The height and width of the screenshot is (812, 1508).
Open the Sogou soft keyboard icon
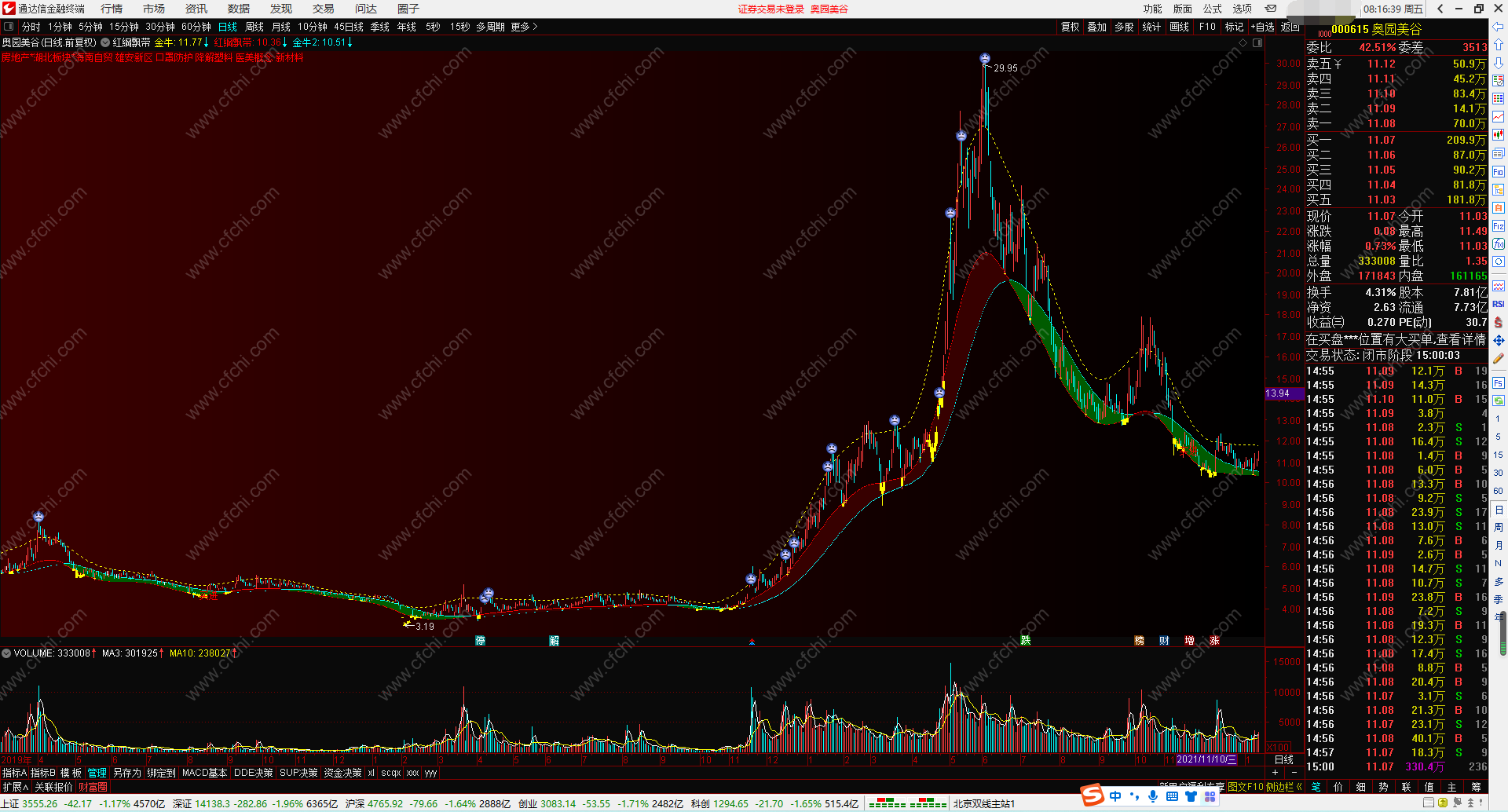1172,796
